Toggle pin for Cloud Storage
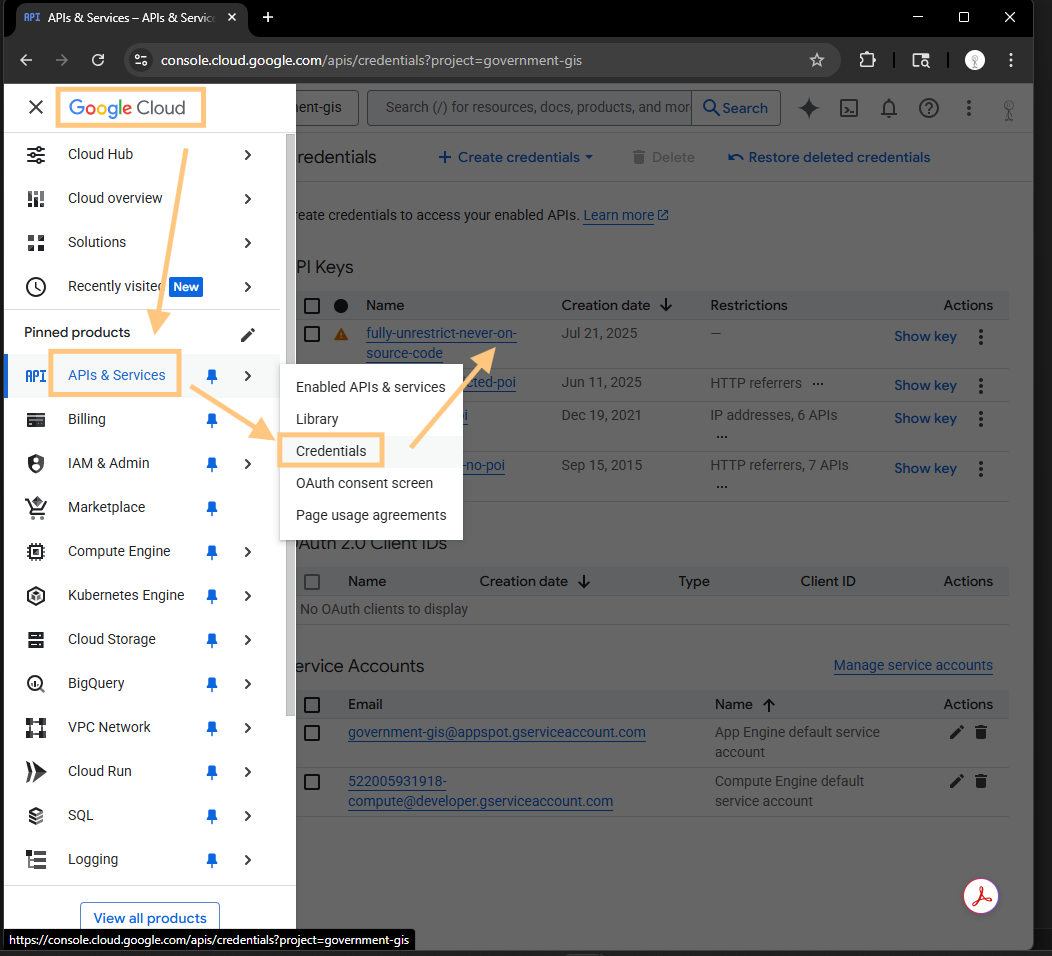This screenshot has height=956, width=1052. [212, 640]
